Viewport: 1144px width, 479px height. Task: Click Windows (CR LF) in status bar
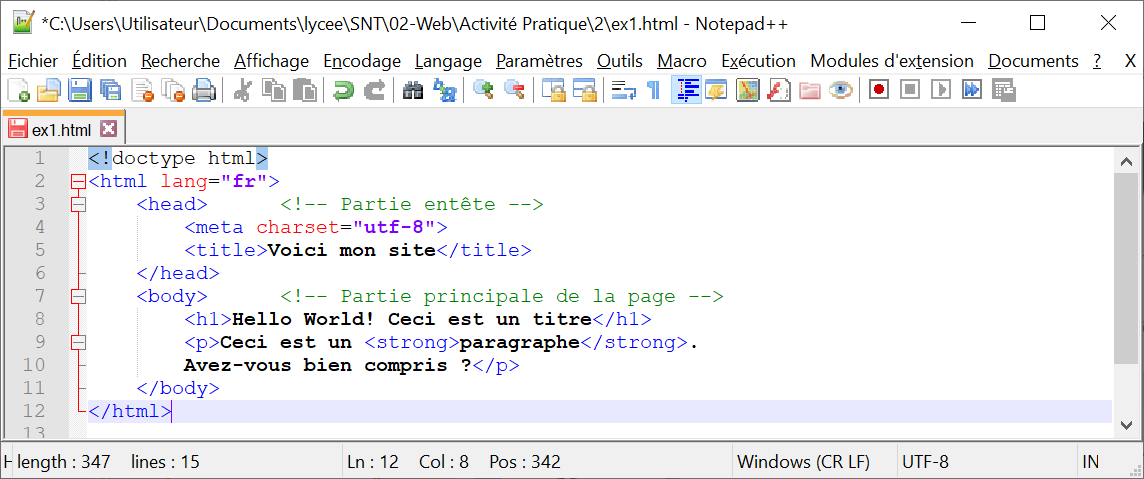pyautogui.click(x=803, y=462)
